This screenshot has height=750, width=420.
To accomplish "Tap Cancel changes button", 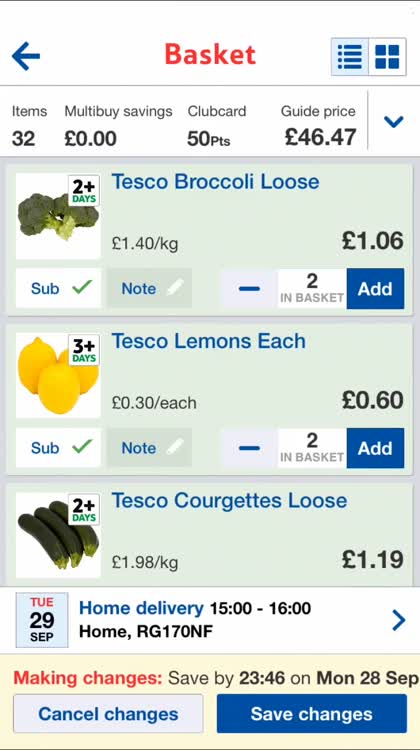I will (x=108, y=714).
